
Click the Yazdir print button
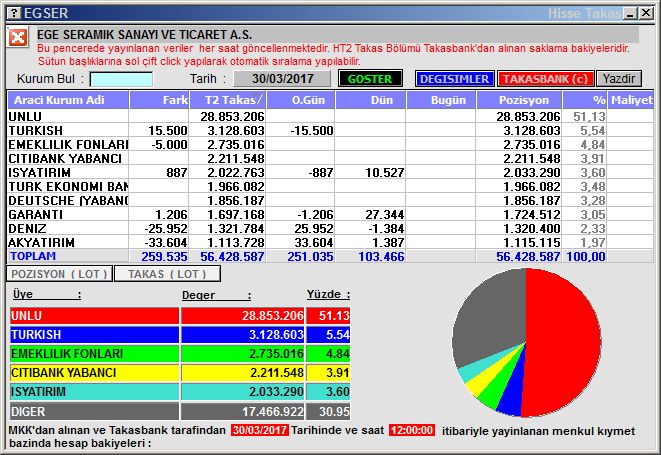coord(618,79)
